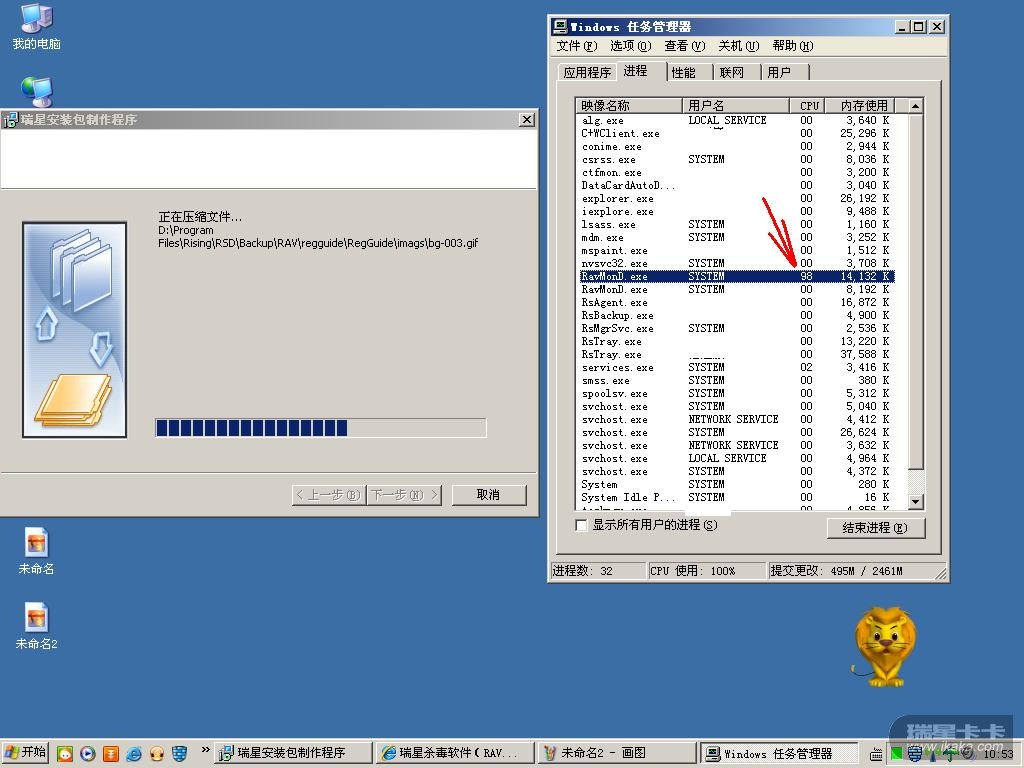
Task: Click the first orange quick launch icon beside 开始
Action: pyautogui.click(x=65, y=753)
